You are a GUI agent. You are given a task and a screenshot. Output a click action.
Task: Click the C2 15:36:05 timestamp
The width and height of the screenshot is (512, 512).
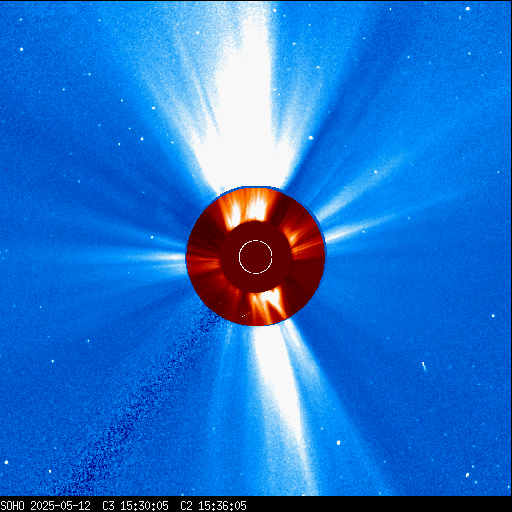(213, 506)
